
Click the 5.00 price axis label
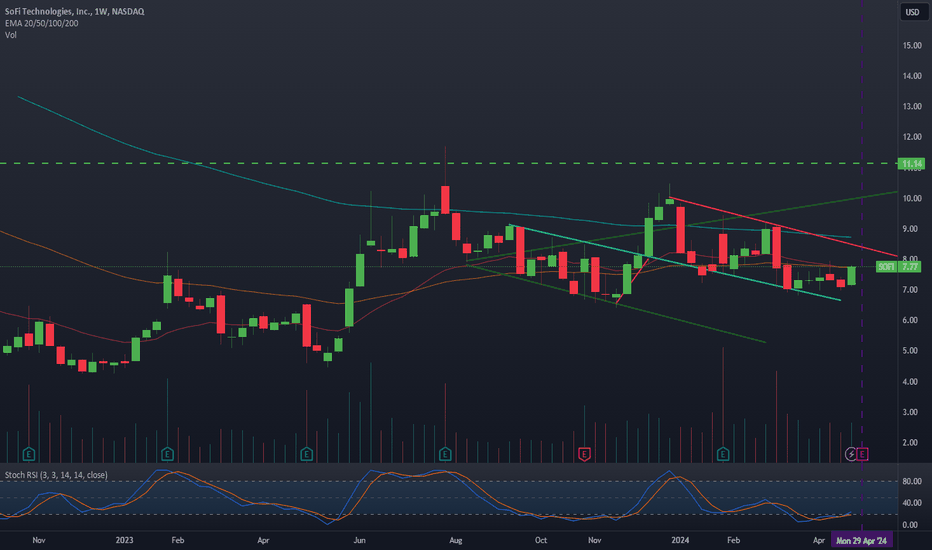tap(910, 351)
